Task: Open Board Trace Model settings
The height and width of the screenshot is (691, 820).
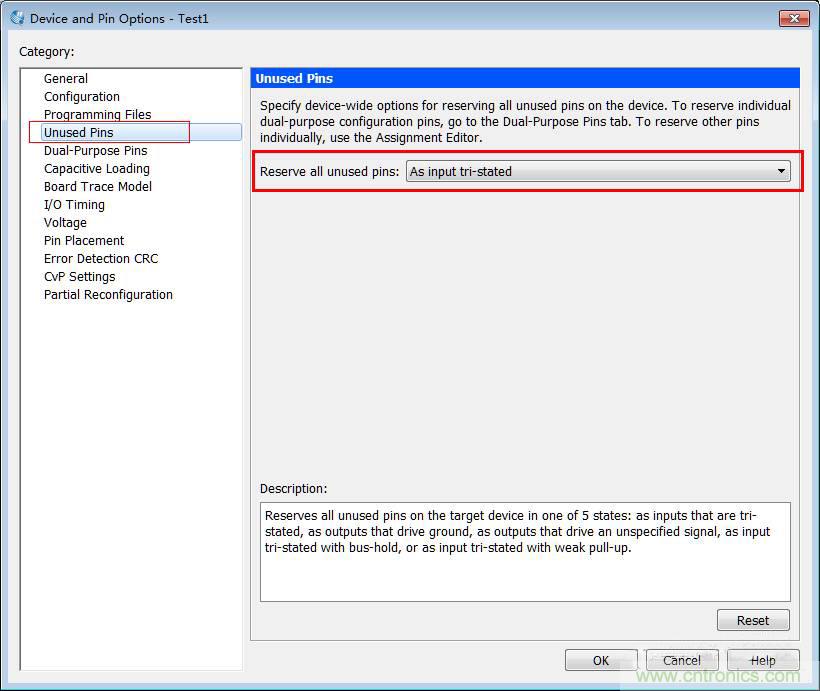Action: [98, 187]
